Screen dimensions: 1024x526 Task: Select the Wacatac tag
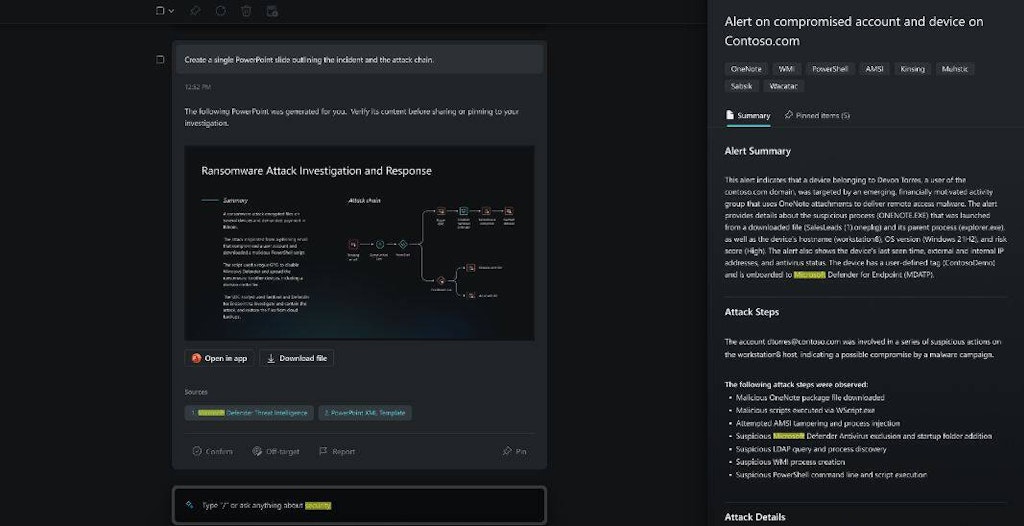point(782,86)
